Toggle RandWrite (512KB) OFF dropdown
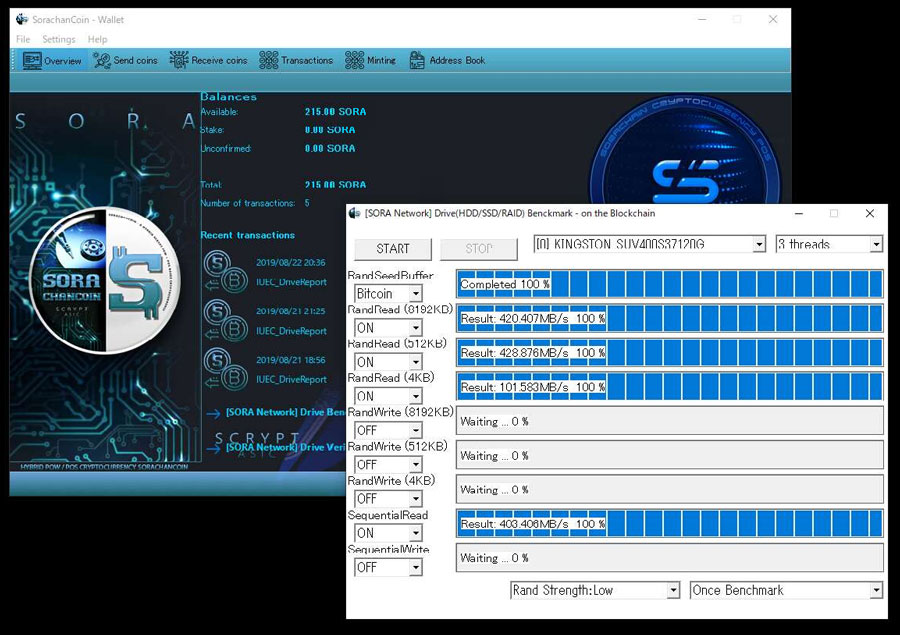 click(x=388, y=464)
